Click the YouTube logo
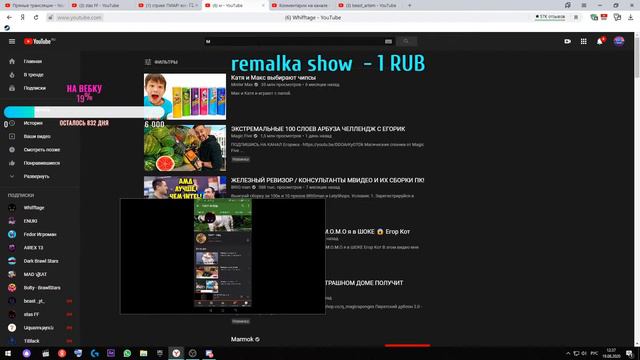Image resolution: width=640 pixels, height=360 pixels. tap(39, 41)
